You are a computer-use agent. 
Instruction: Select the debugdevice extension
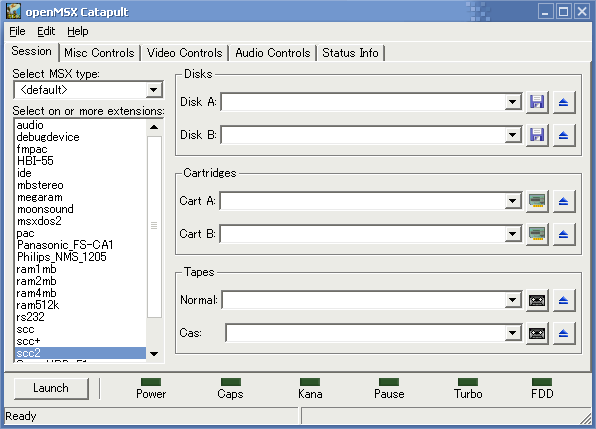pos(81,137)
